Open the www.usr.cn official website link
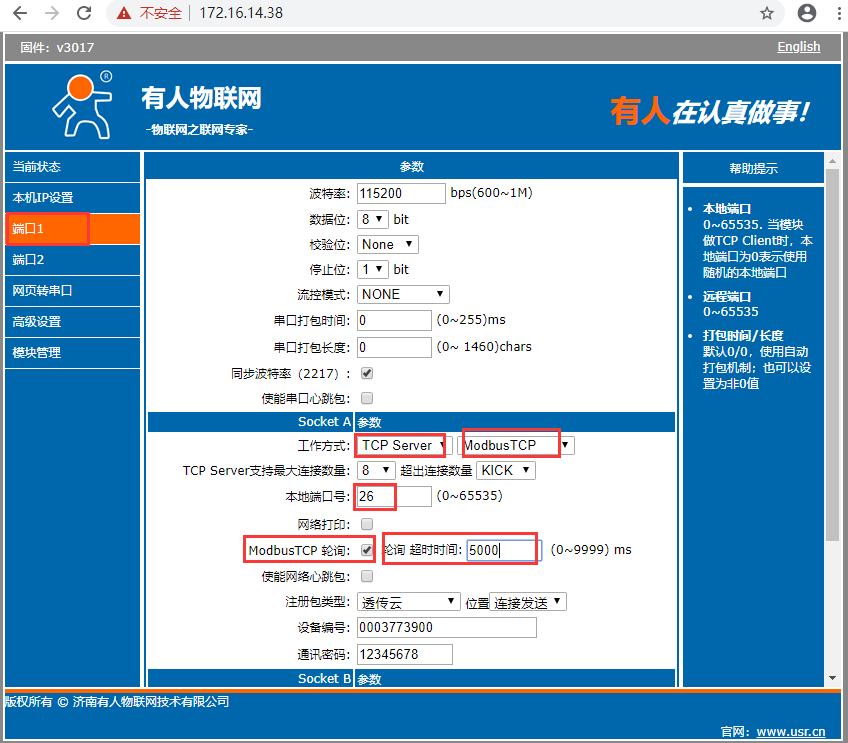The image size is (848, 743). point(791,732)
